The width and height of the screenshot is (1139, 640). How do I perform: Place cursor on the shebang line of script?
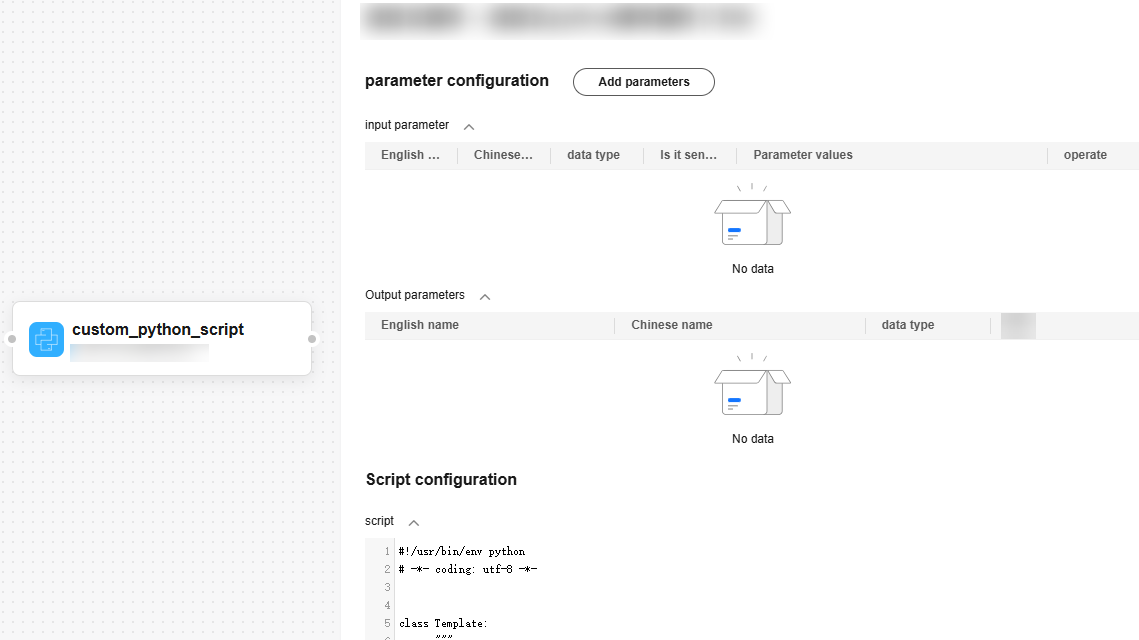(x=461, y=551)
